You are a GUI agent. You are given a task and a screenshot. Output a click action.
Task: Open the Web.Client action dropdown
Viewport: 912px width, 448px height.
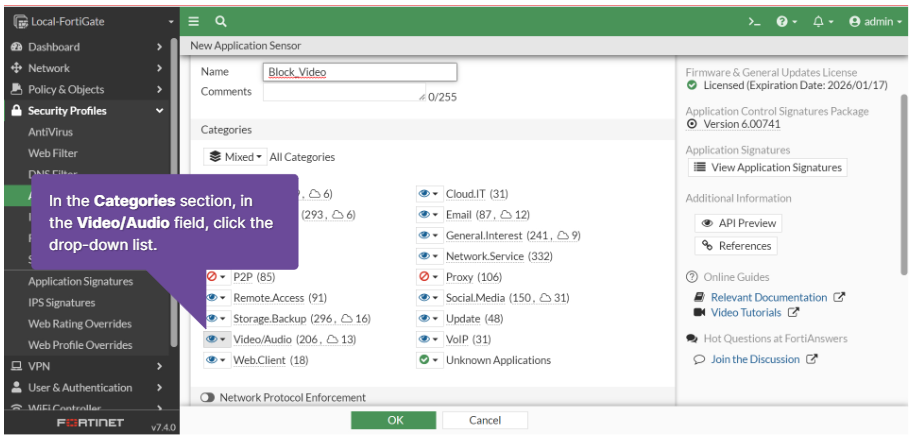[x=217, y=360]
